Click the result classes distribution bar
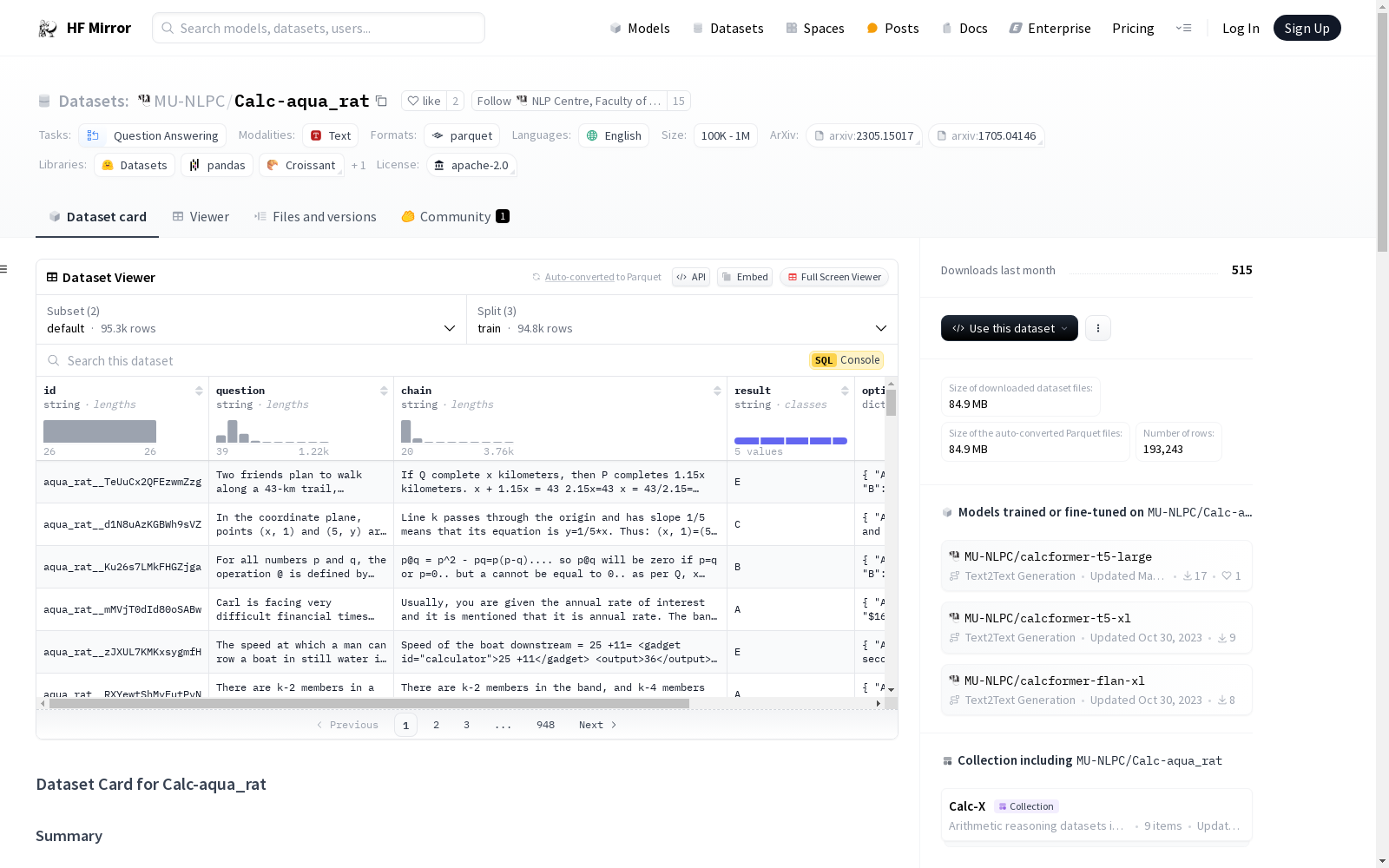Image resolution: width=1389 pixels, height=868 pixels. (791, 441)
